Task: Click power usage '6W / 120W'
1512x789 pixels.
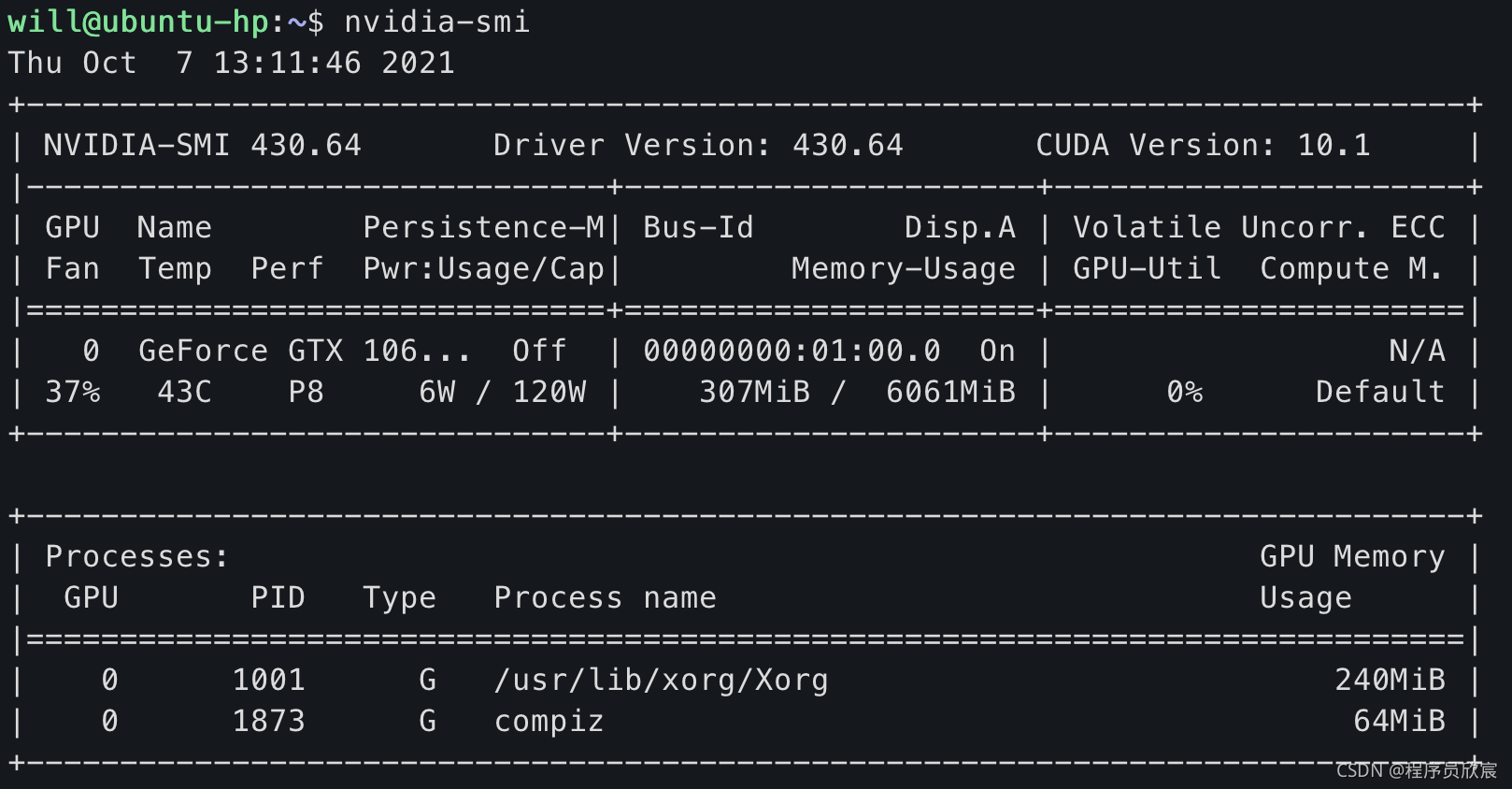Action: pyautogui.click(x=502, y=392)
